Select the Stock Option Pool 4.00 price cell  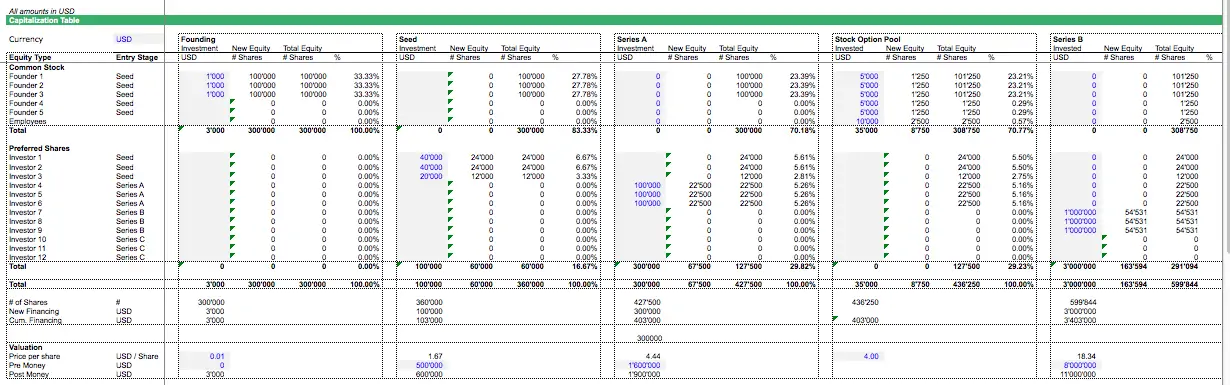pyautogui.click(x=858, y=356)
